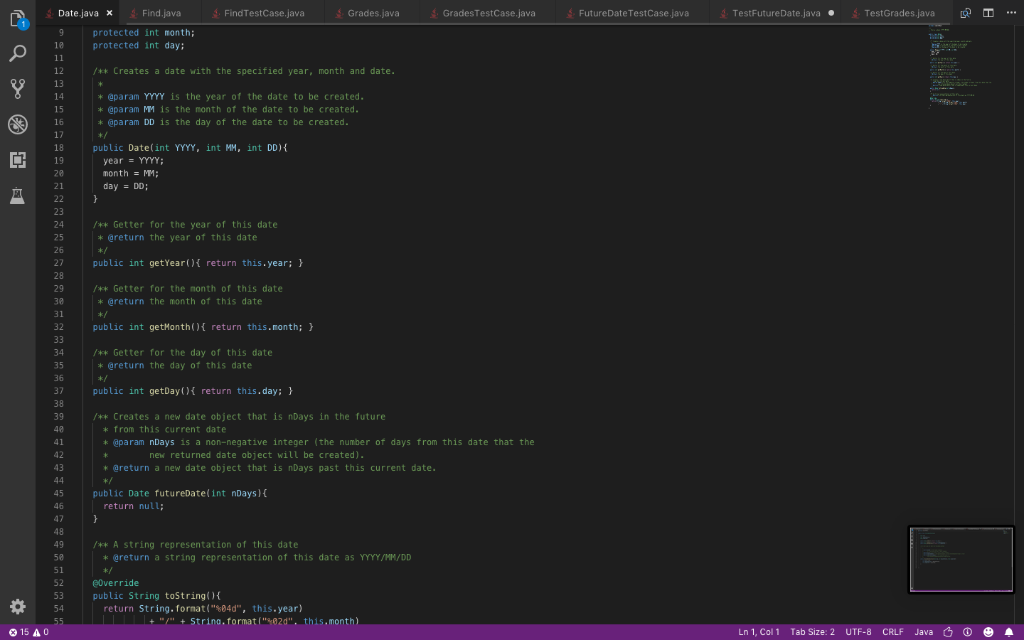Click UTF-8 to change file encoding

860,631
